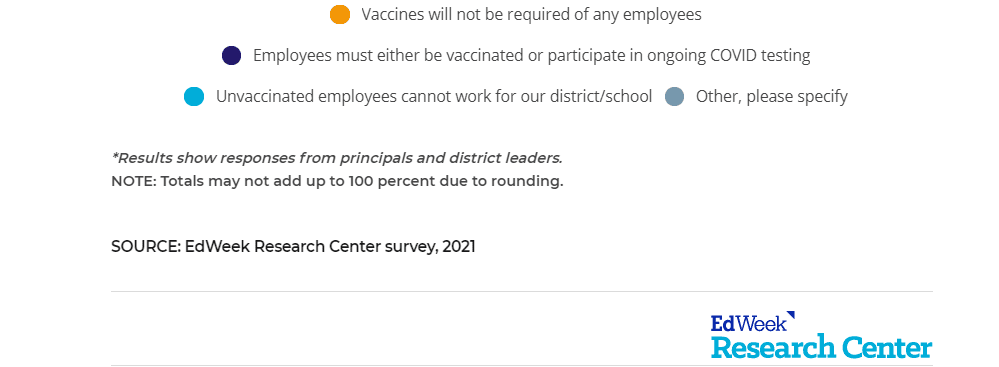Click the small triangle accent on the EdWeek logo

point(791,315)
